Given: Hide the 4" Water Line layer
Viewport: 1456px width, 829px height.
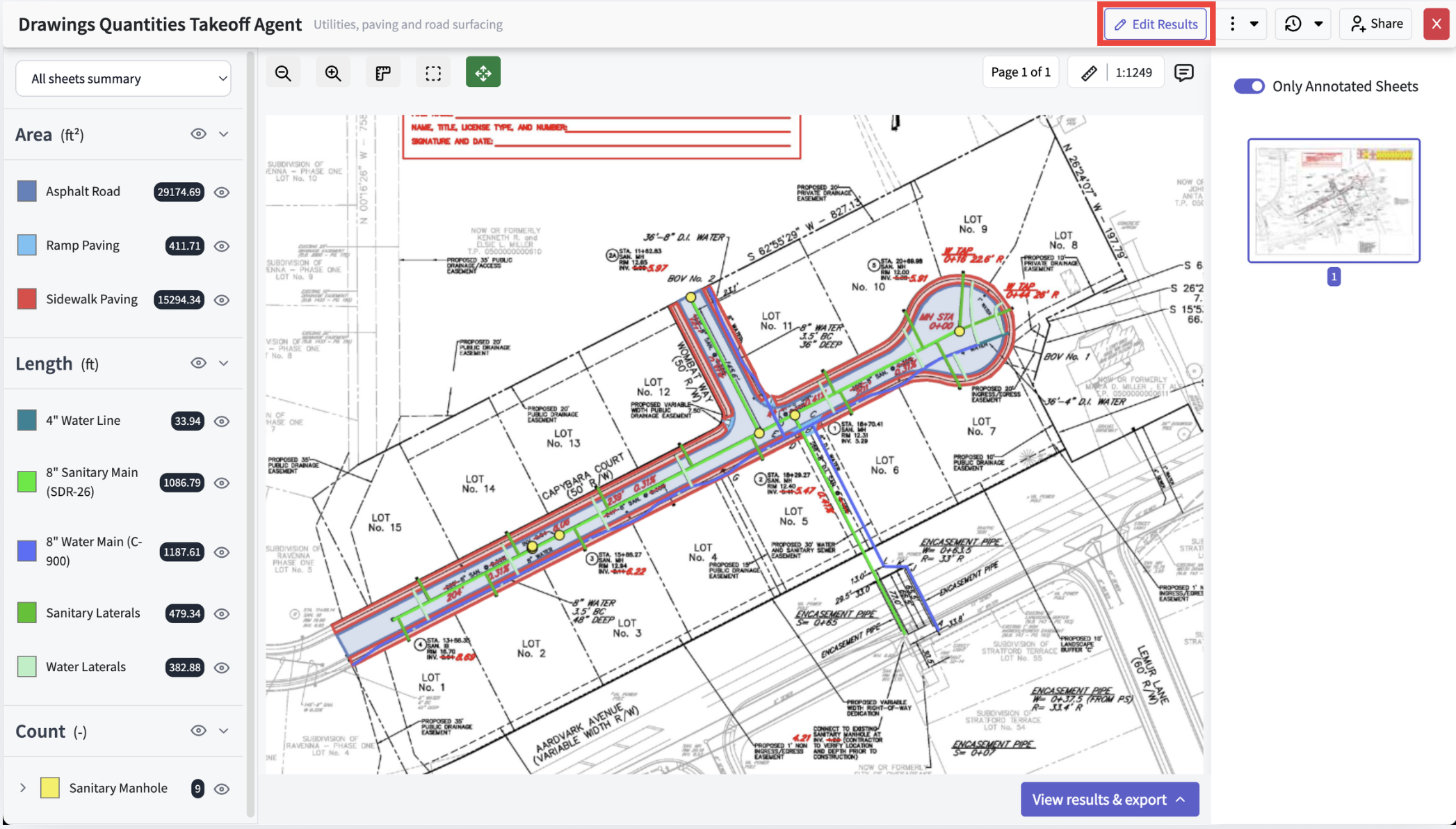Looking at the screenshot, I should (222, 421).
